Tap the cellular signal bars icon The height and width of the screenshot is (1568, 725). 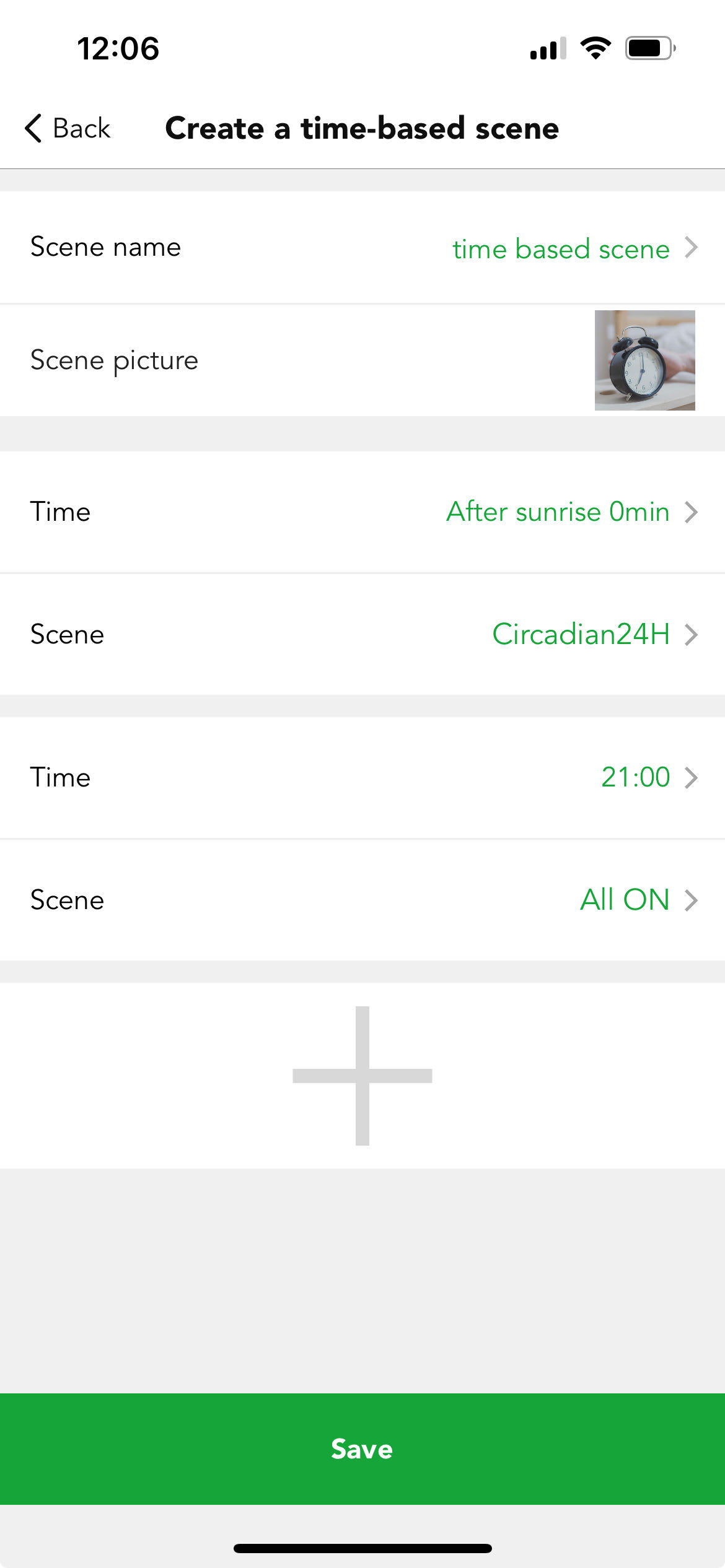pos(548,48)
